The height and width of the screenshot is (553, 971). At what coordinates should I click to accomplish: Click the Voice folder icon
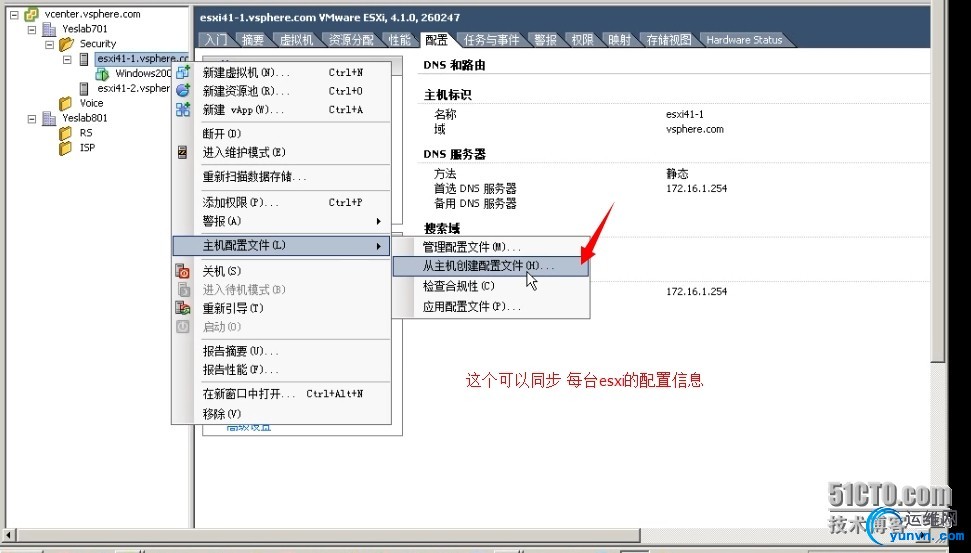click(x=66, y=103)
